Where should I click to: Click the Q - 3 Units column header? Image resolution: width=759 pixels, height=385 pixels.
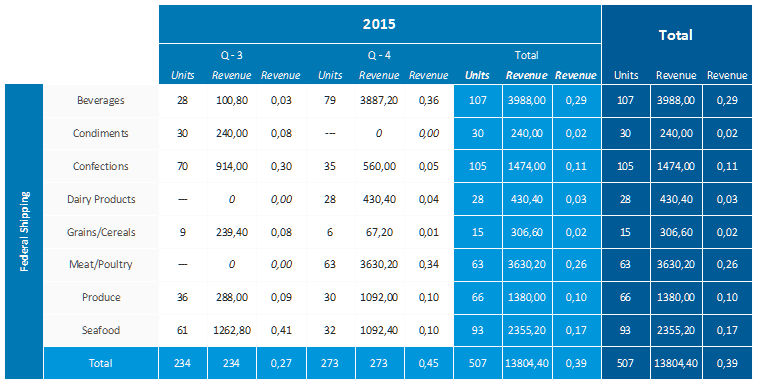(x=183, y=76)
